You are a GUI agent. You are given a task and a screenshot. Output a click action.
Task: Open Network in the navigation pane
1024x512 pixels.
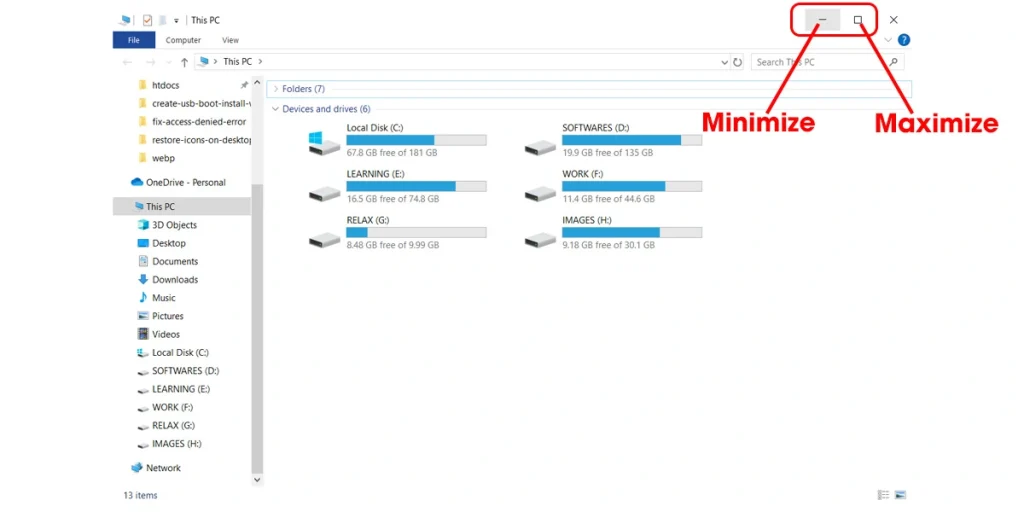163,468
